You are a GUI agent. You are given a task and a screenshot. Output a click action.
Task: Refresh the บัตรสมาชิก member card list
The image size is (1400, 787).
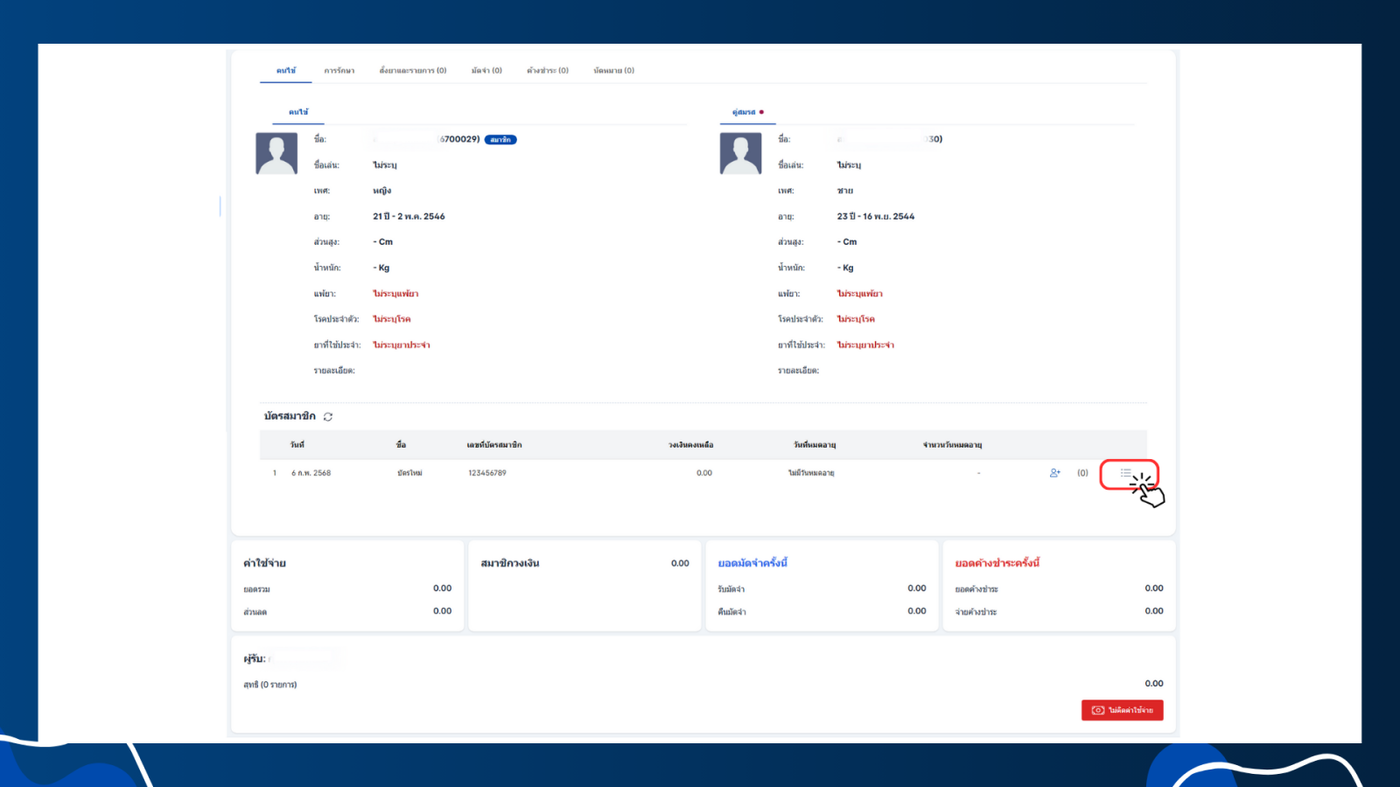(328, 417)
